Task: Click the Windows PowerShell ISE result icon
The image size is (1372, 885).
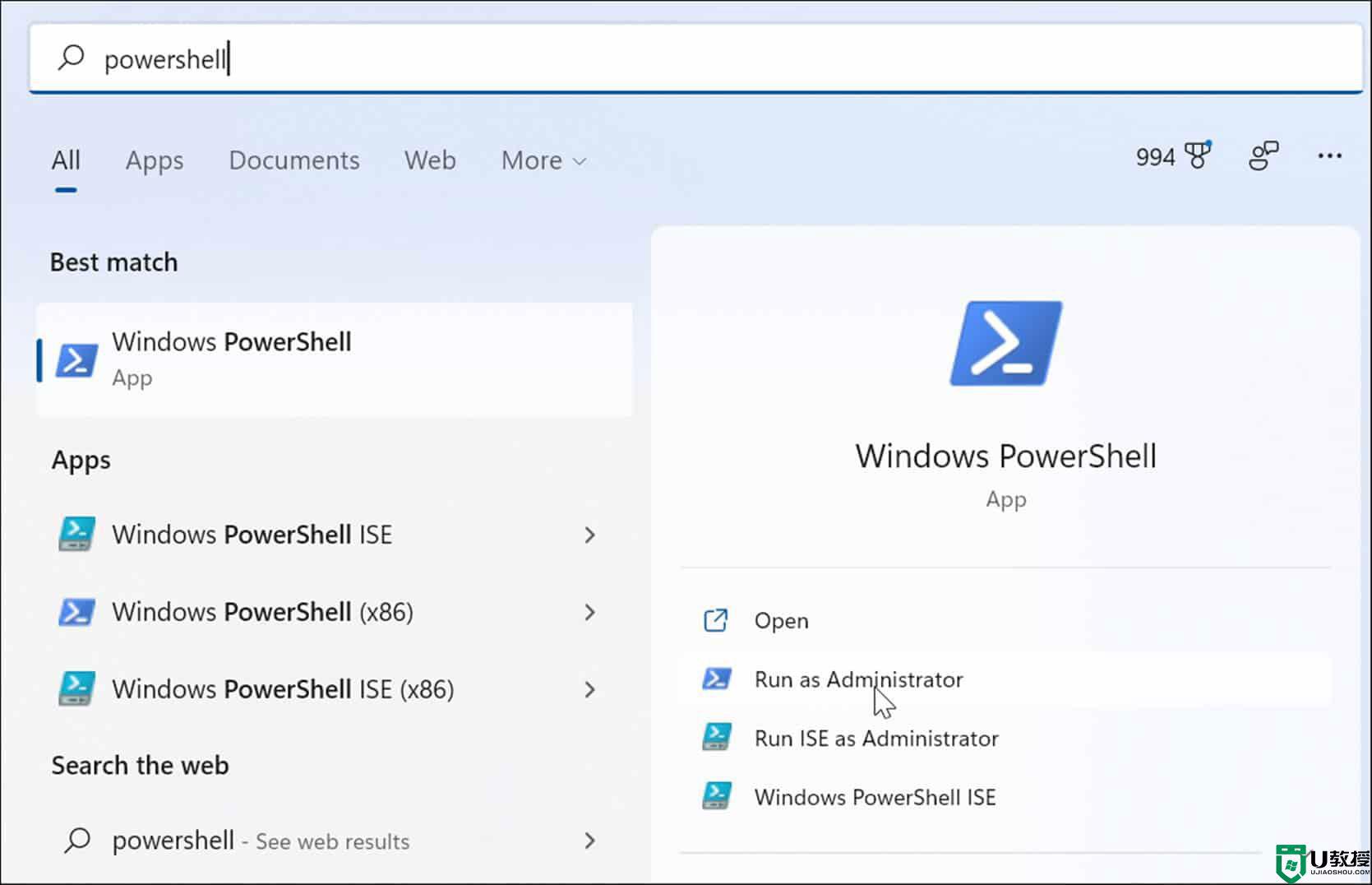Action: point(76,534)
